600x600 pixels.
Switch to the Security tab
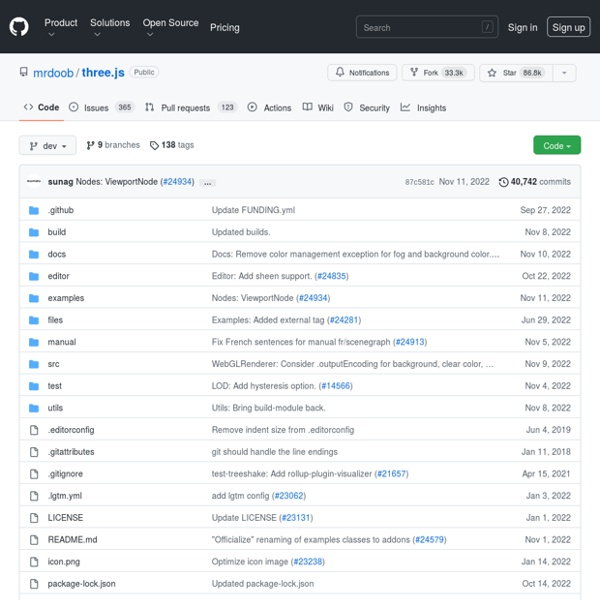tap(367, 108)
